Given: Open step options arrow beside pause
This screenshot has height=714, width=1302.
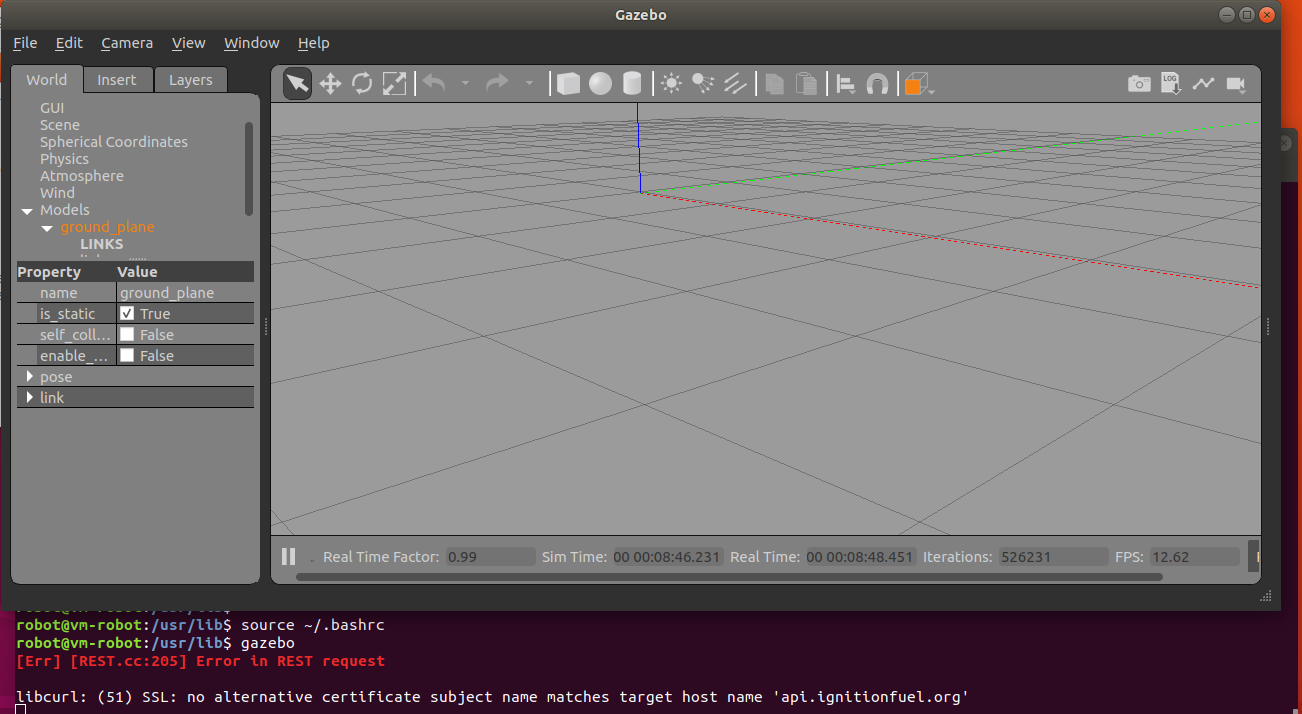Looking at the screenshot, I should 311,559.
